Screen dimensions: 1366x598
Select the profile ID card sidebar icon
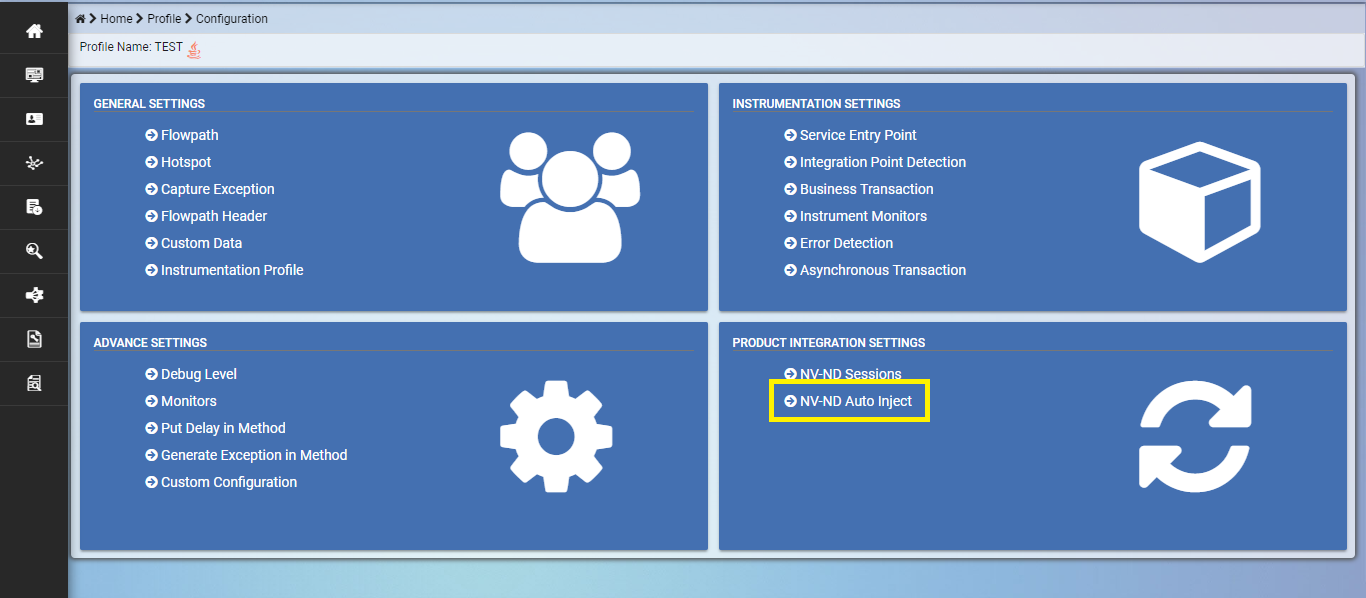click(34, 119)
